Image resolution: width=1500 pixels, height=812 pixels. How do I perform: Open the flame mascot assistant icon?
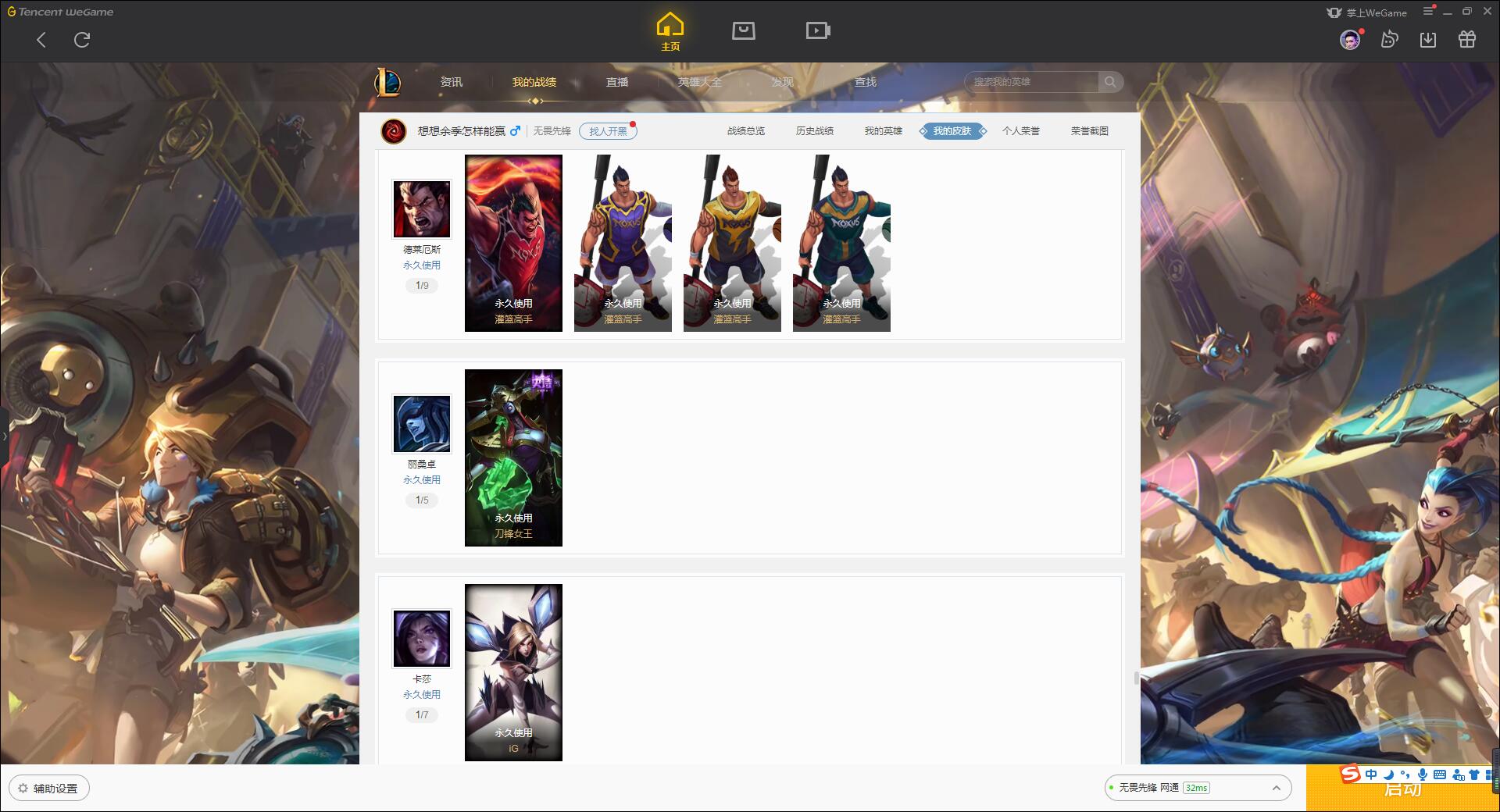(x=1389, y=39)
